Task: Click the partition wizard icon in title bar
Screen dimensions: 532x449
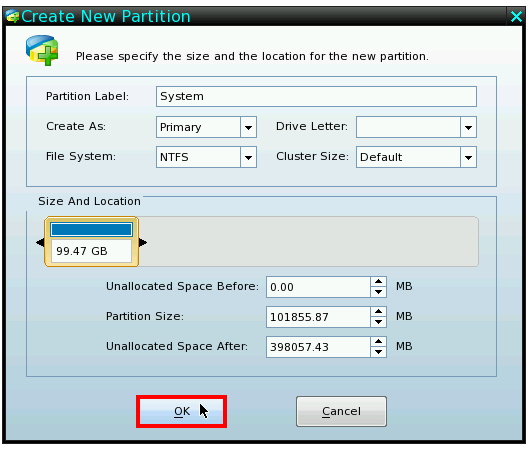Action: tap(13, 16)
